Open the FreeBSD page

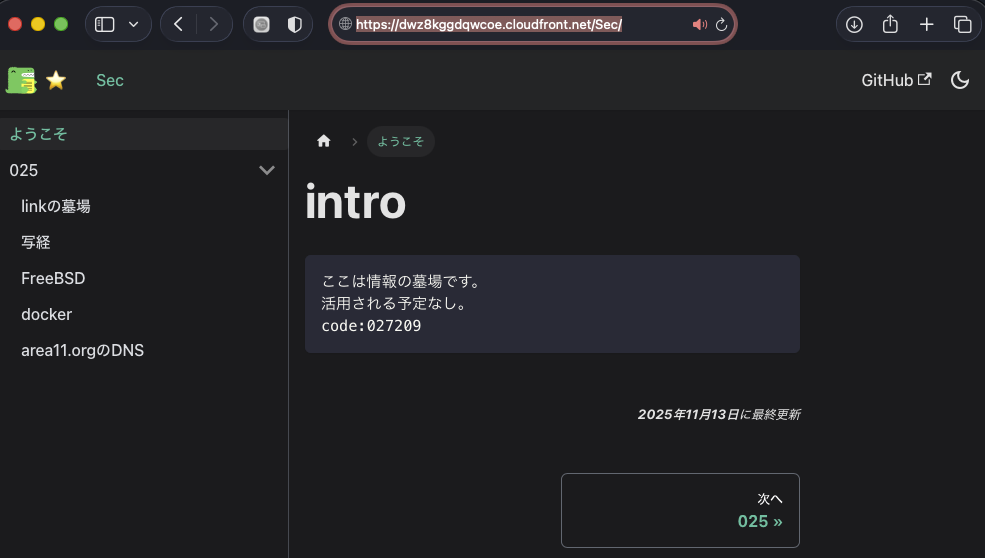tap(53, 278)
